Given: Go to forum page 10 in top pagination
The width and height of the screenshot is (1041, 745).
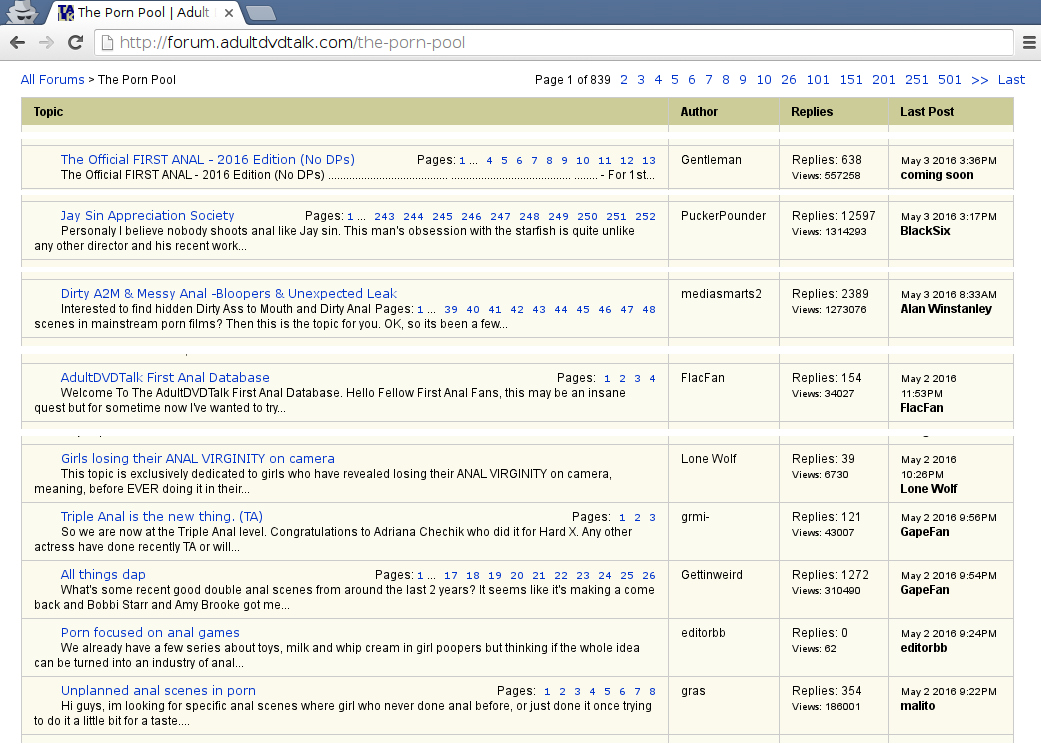Looking at the screenshot, I should point(764,80).
